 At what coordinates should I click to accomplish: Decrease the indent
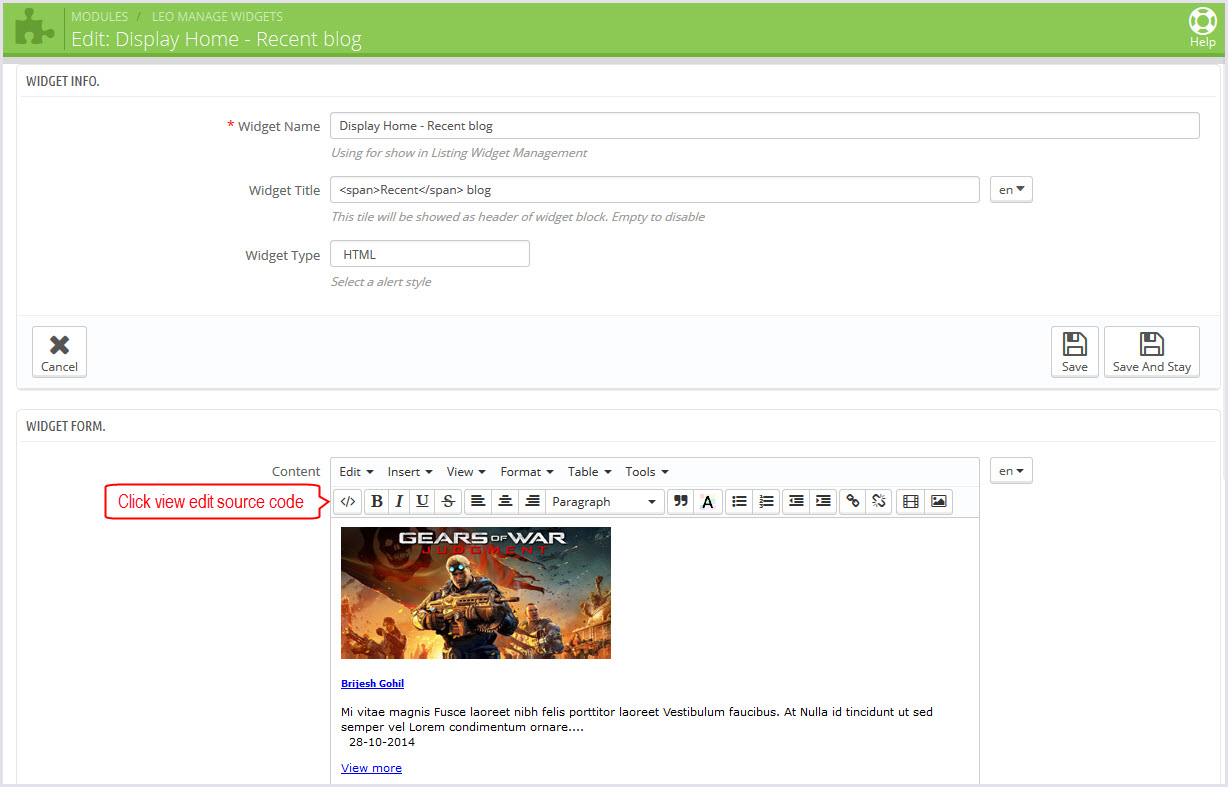click(x=796, y=501)
